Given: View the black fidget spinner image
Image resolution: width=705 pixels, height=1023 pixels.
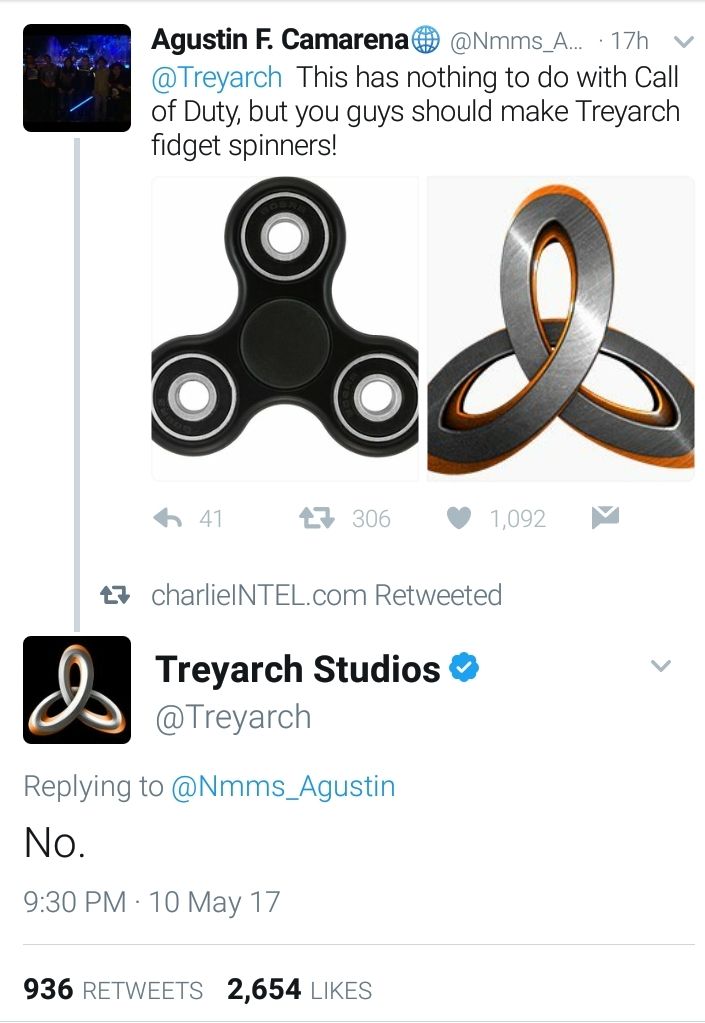Looking at the screenshot, I should click(285, 329).
